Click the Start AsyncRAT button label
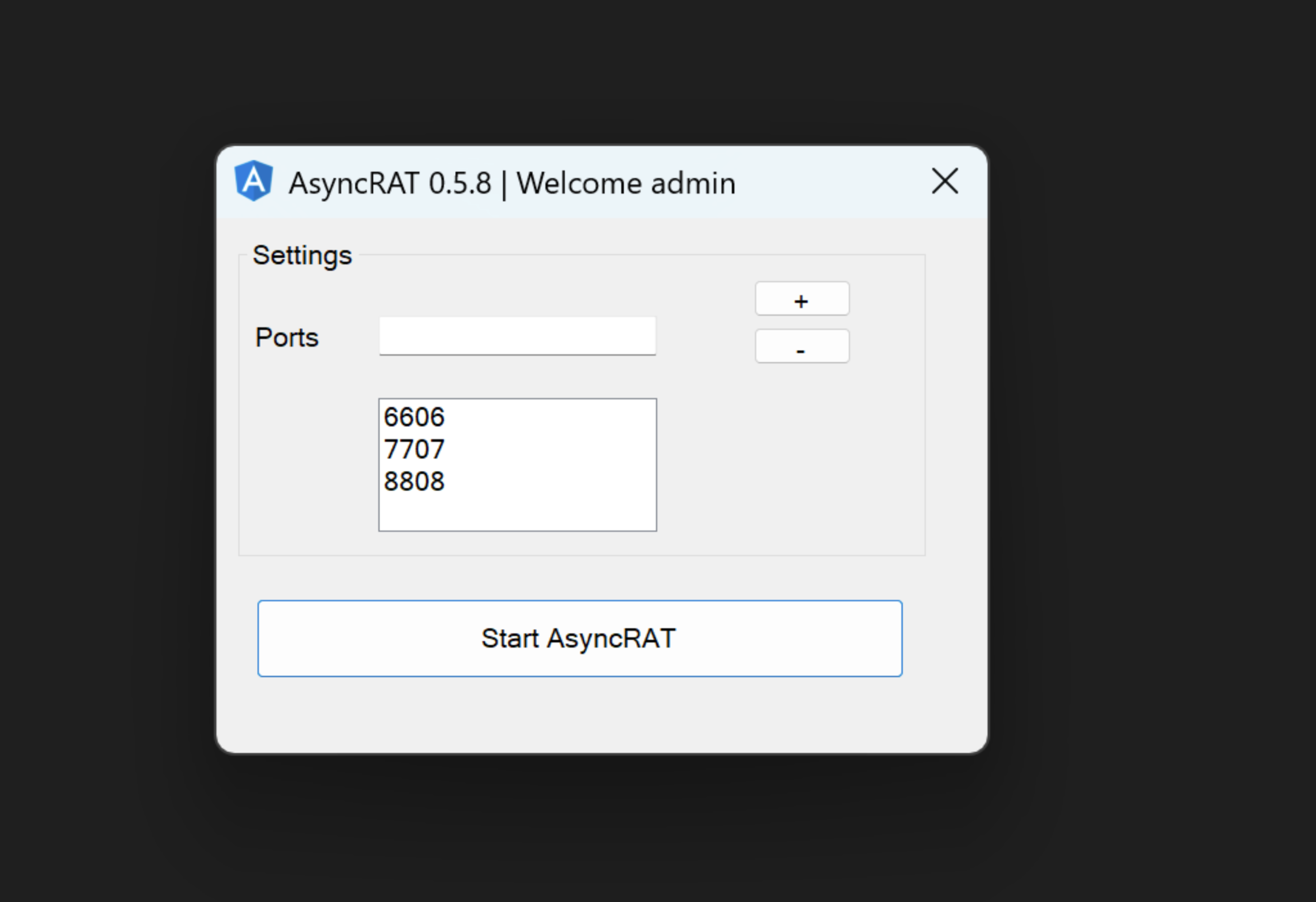Viewport: 1316px width, 902px height. [x=579, y=639]
